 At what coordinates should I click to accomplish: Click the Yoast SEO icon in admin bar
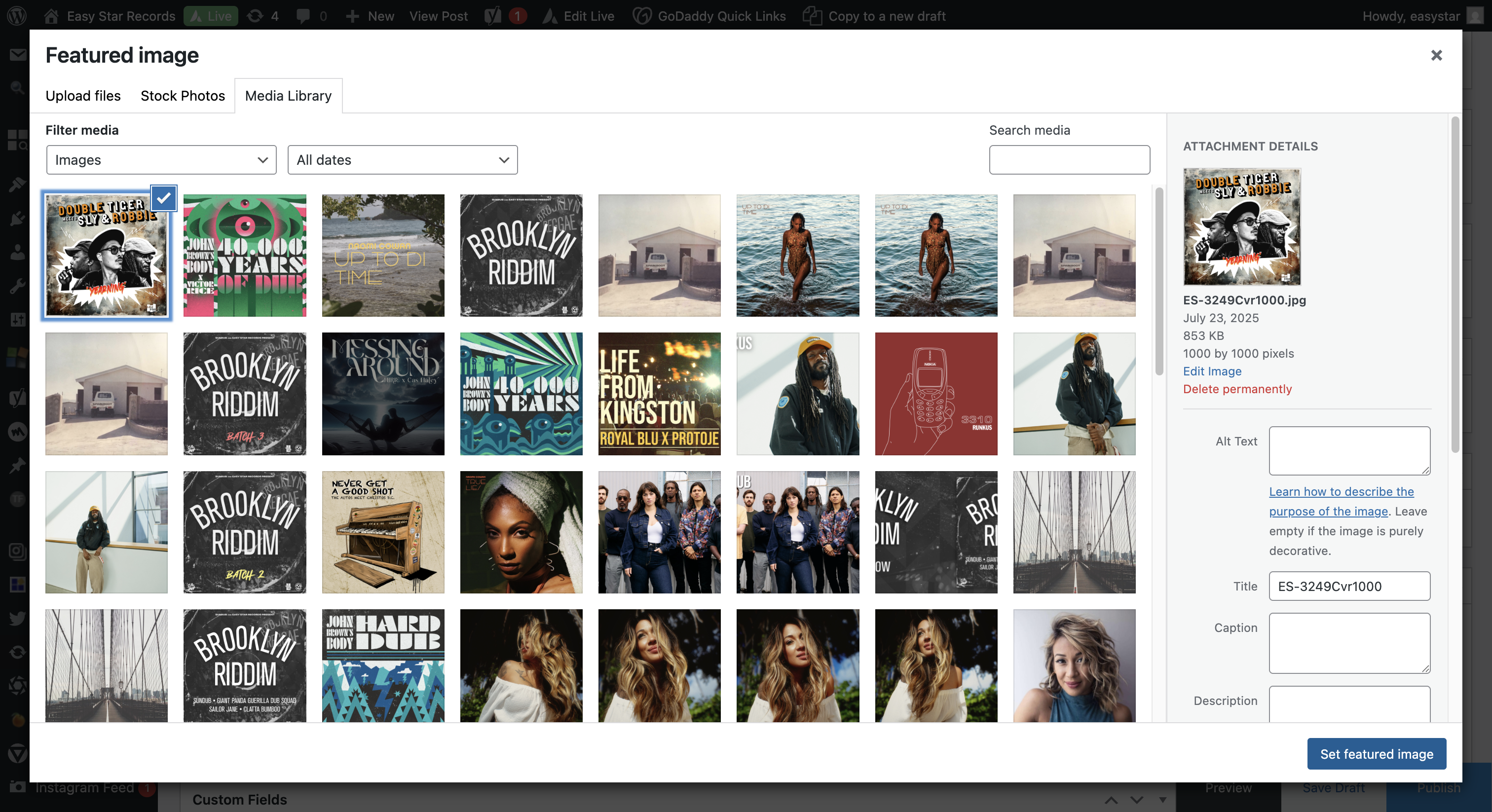(x=493, y=16)
